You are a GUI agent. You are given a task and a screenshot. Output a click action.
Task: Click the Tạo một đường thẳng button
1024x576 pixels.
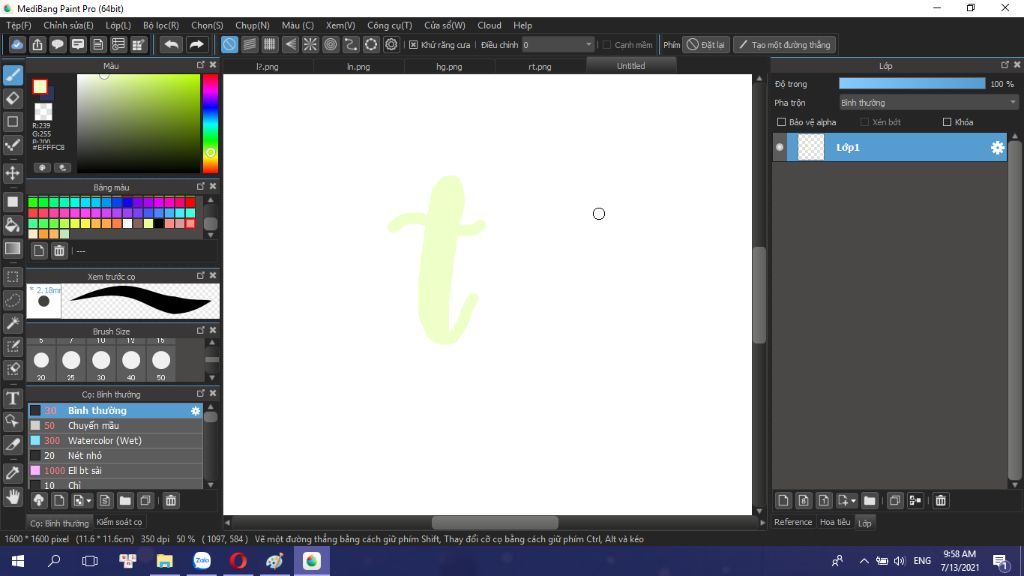click(x=784, y=45)
